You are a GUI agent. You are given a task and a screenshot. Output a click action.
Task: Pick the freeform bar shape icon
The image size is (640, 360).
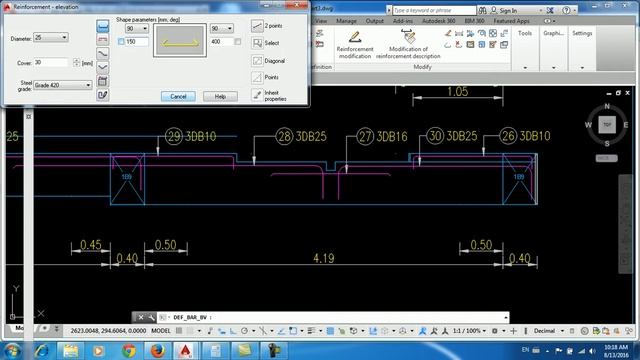coord(103,95)
